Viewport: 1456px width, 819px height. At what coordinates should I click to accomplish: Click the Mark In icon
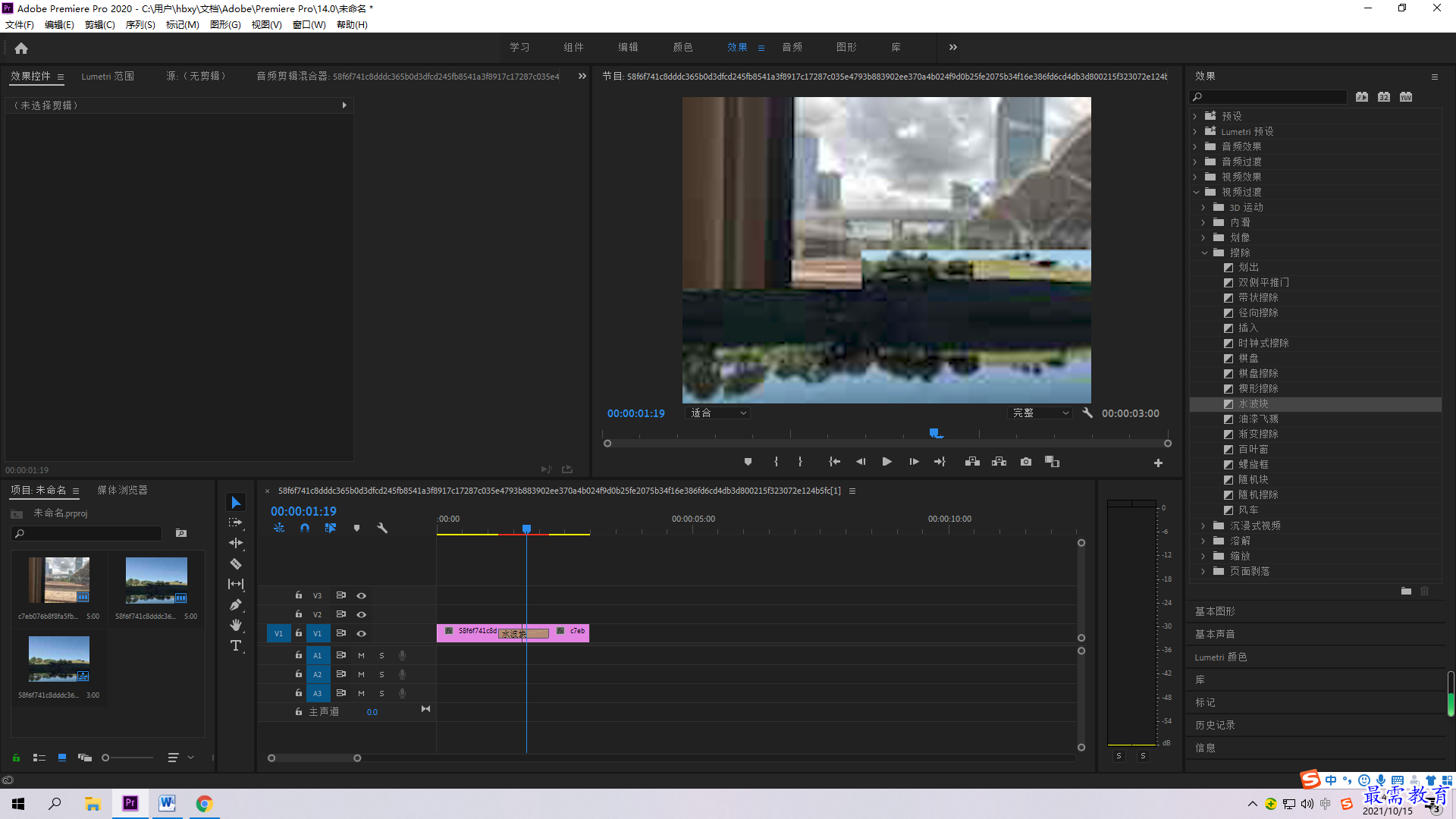(x=776, y=462)
